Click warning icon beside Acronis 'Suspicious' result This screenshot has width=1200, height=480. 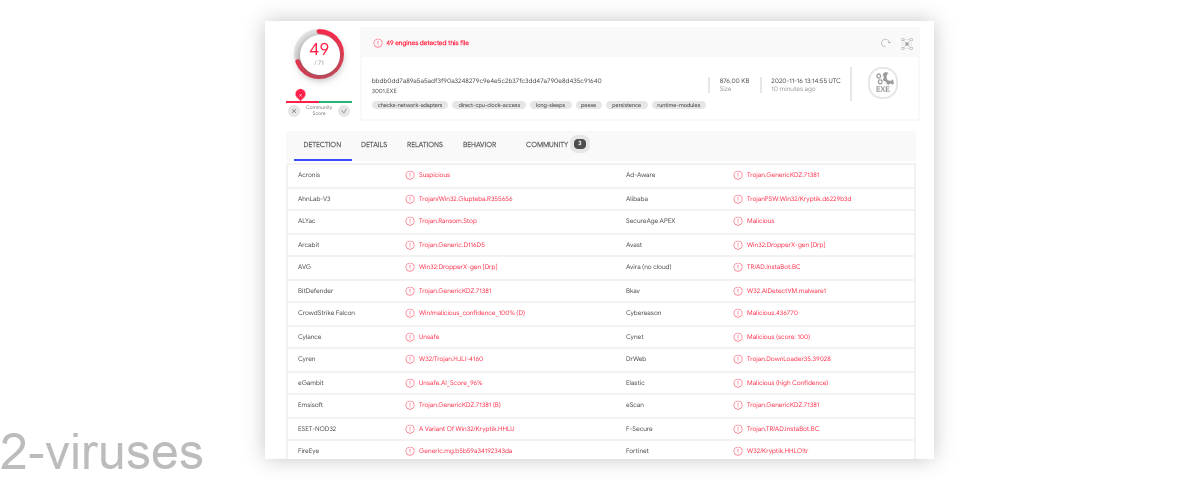pyautogui.click(x=410, y=175)
